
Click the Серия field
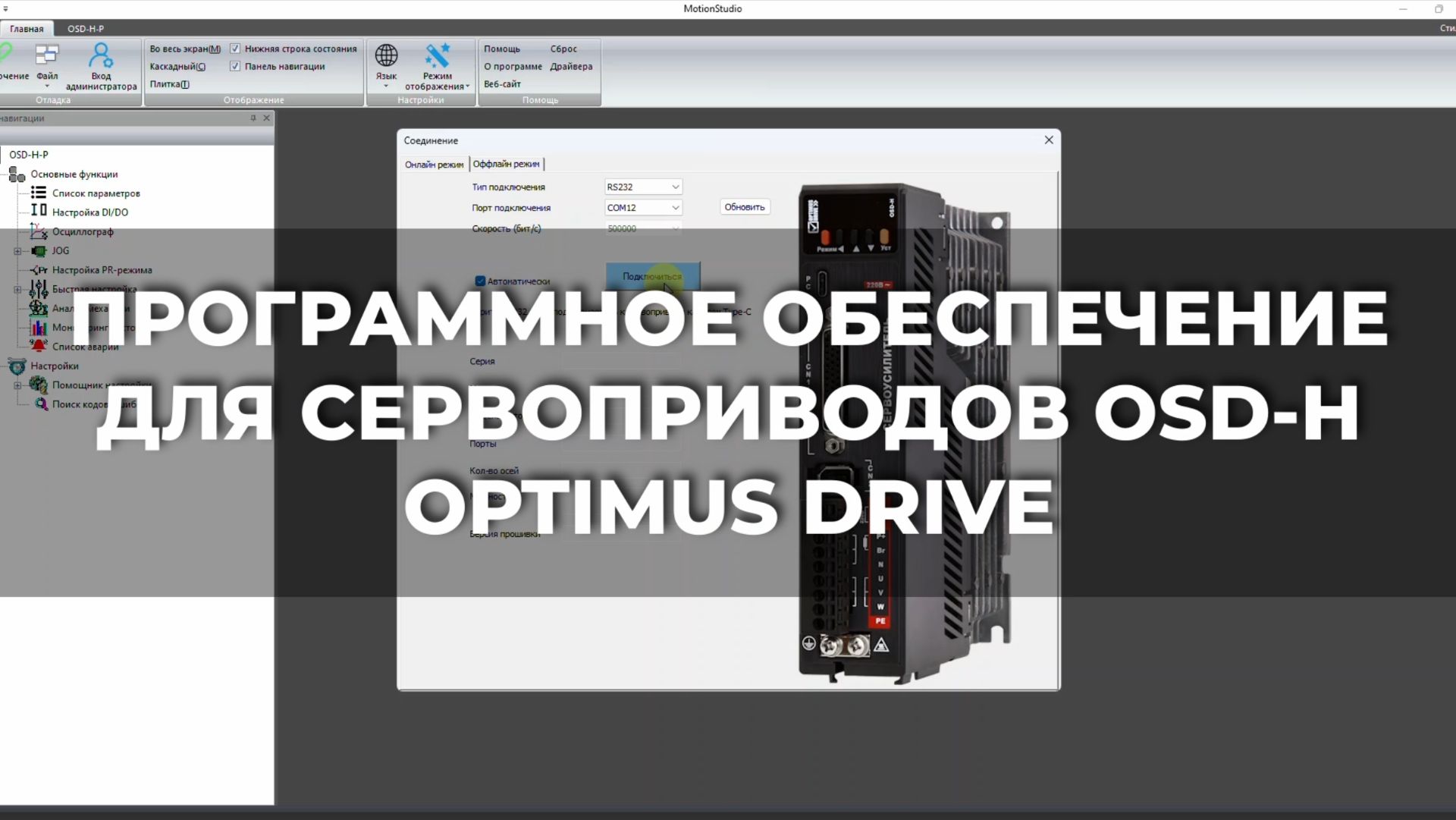pos(621,362)
